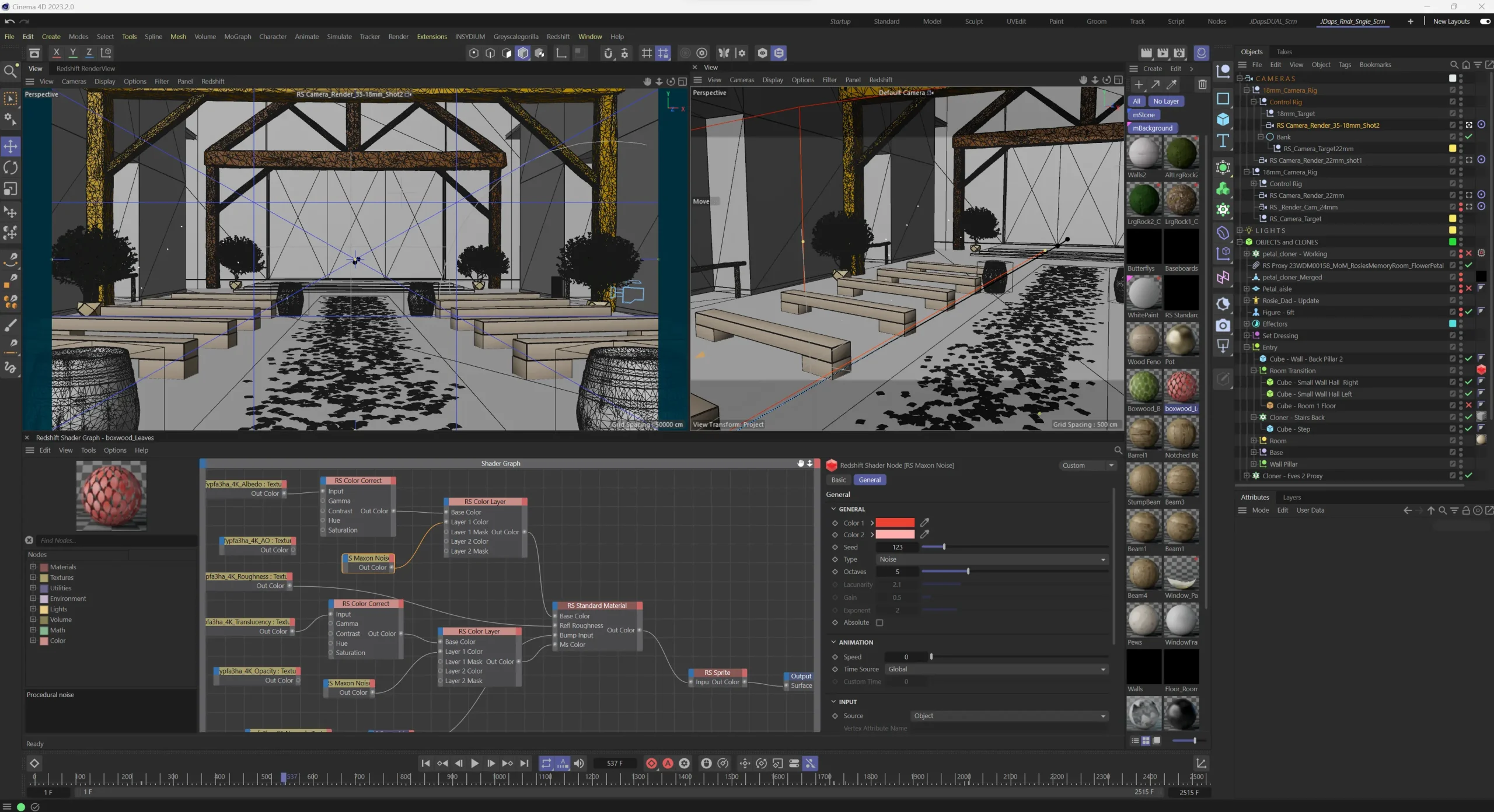Toggle the Enable Axis tool icon
1494x812 pixels.
pos(560,53)
